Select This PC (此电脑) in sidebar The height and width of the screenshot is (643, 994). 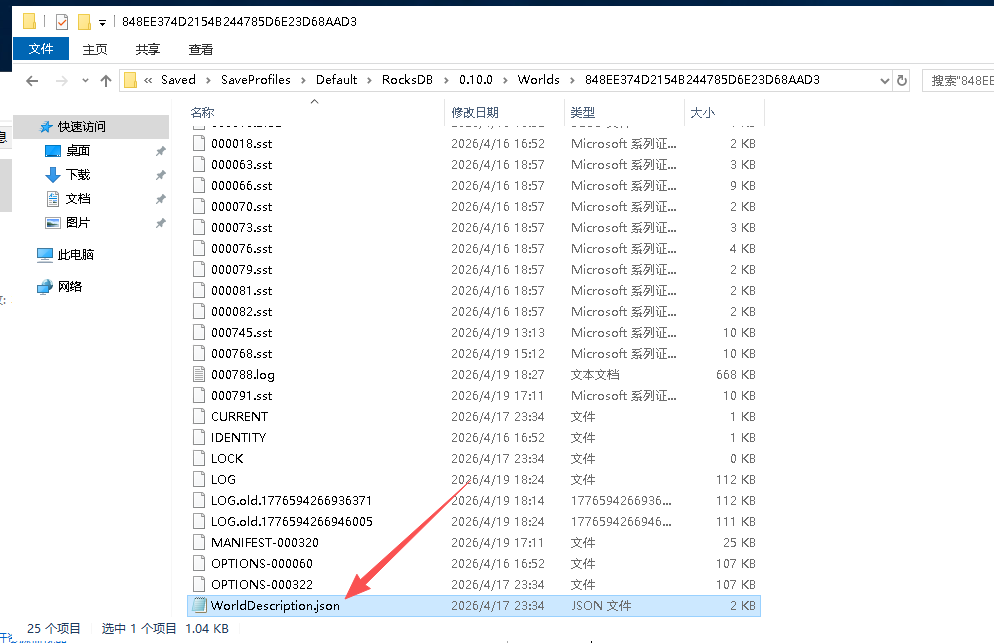[76, 255]
